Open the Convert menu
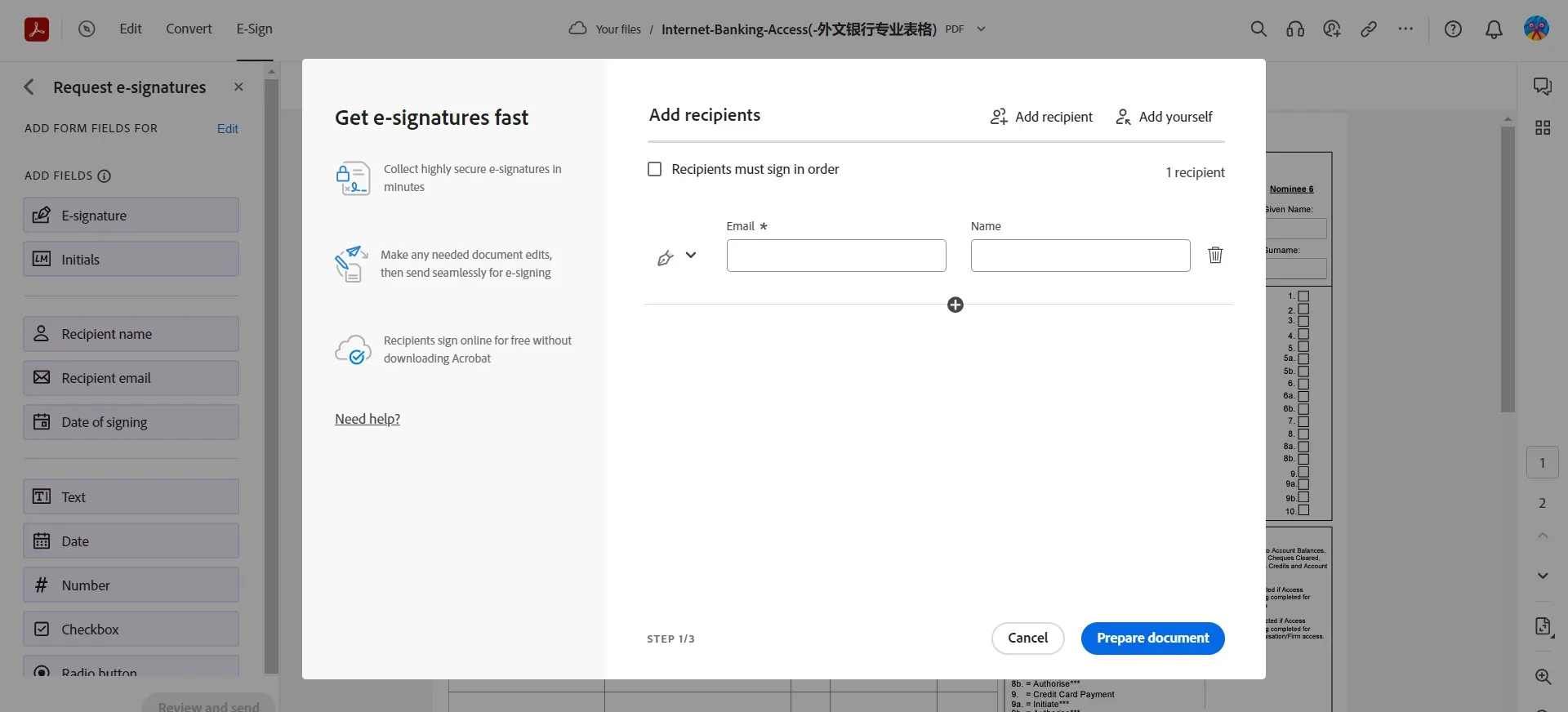Image resolution: width=1568 pixels, height=712 pixels. click(189, 29)
